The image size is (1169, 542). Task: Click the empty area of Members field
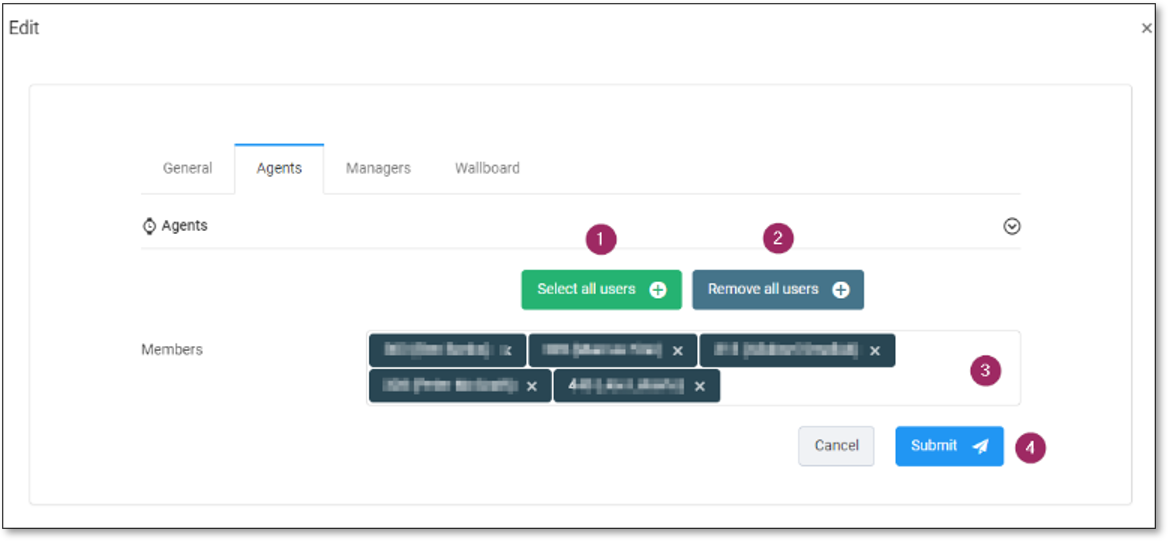point(850,386)
